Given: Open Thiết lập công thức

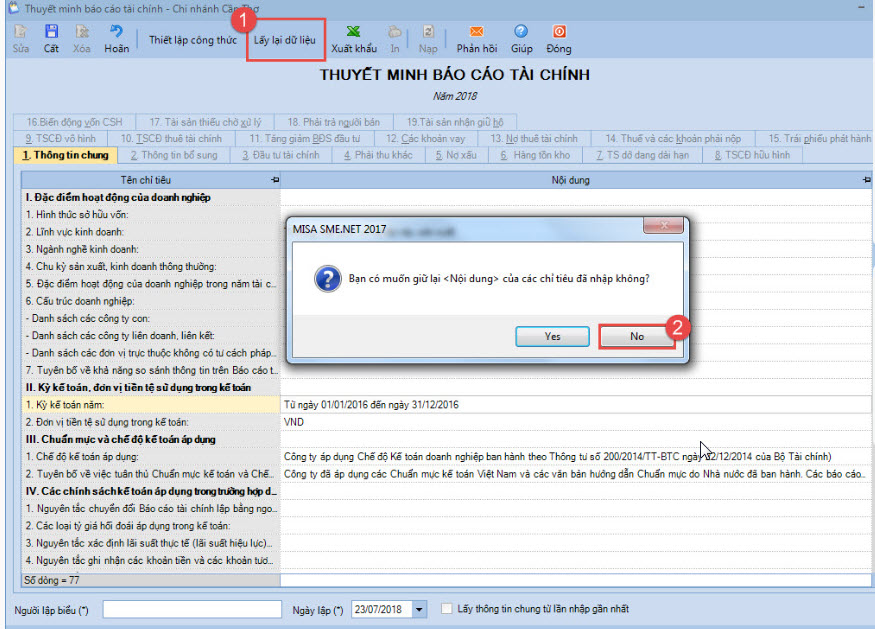Looking at the screenshot, I should tap(193, 40).
